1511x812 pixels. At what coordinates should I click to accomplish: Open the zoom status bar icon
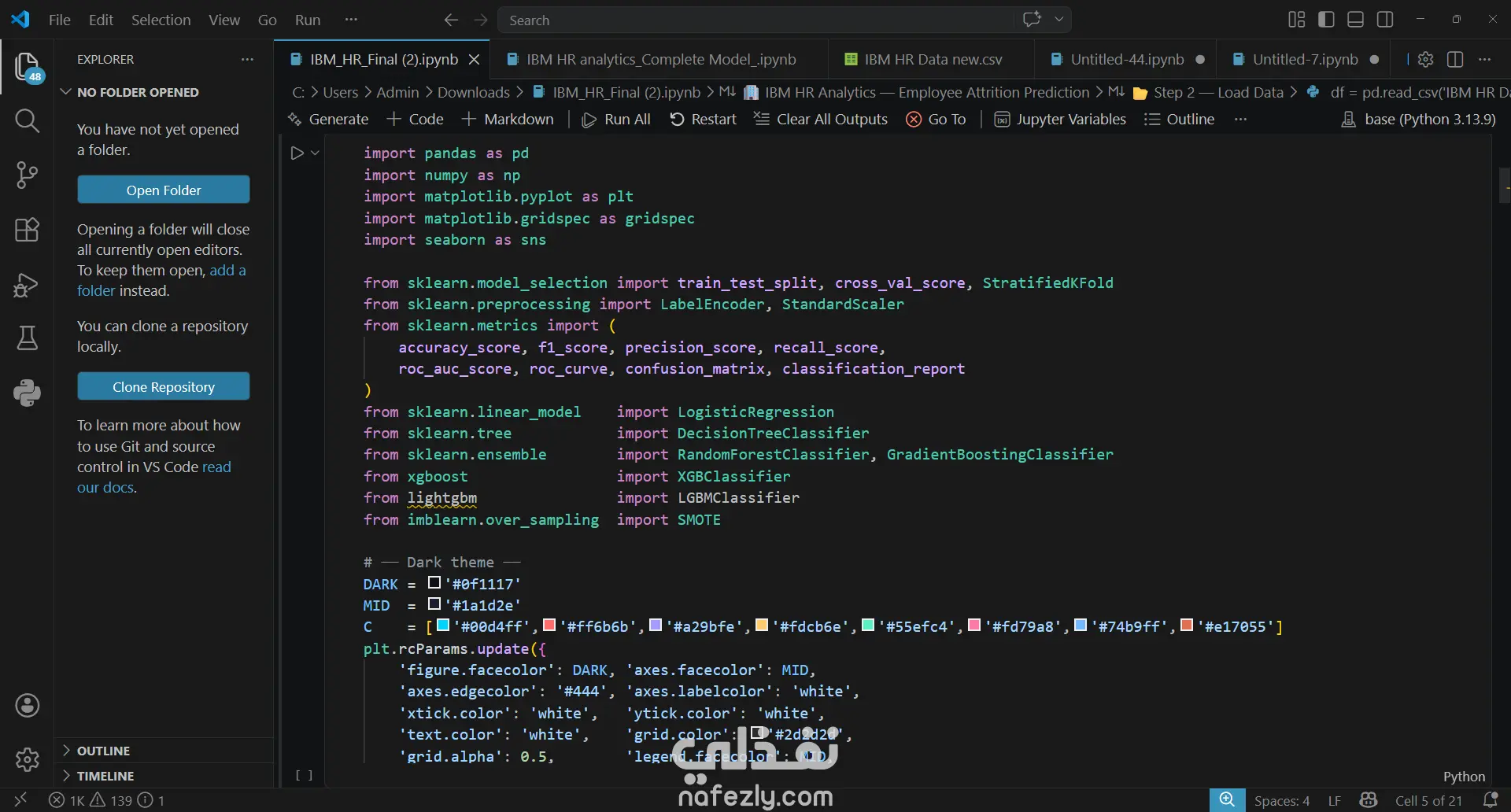coord(1227,800)
